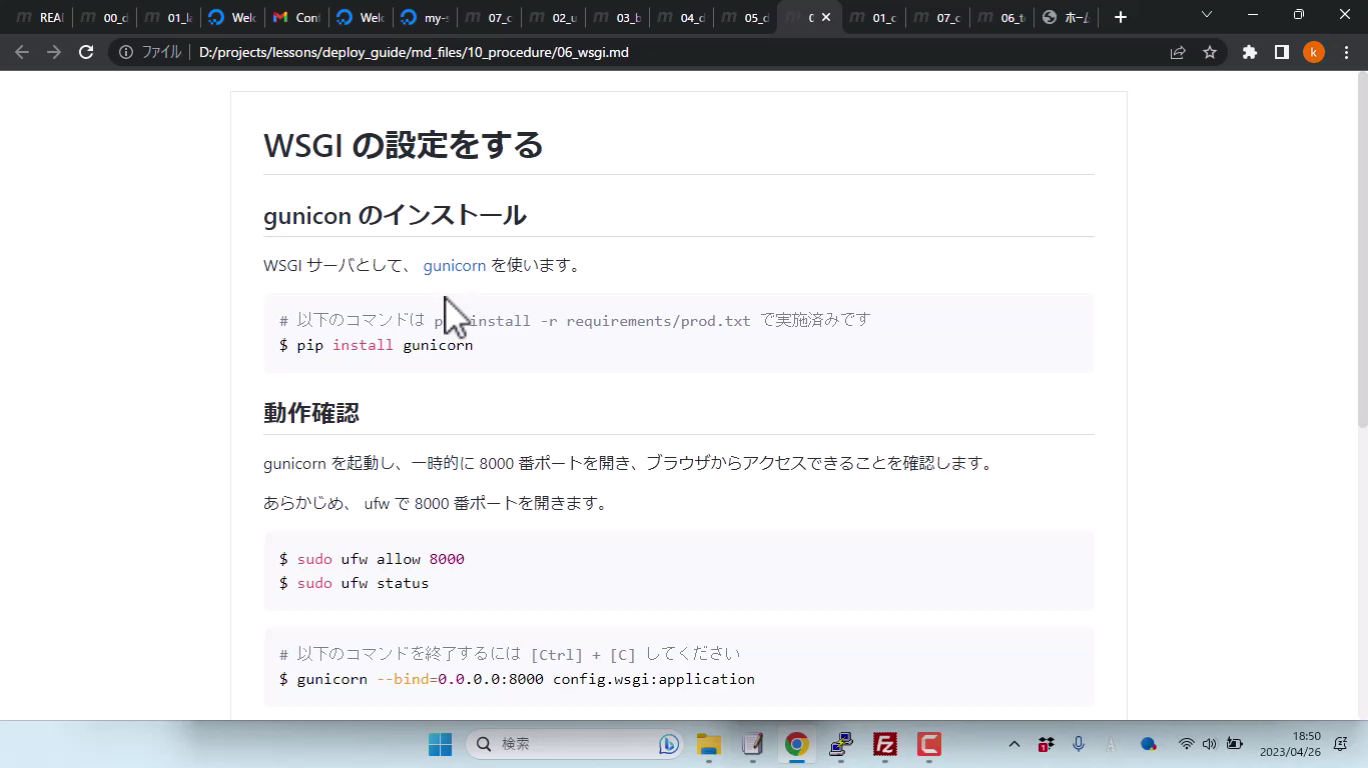Click the share page icon in address bar

pyautogui.click(x=1178, y=52)
